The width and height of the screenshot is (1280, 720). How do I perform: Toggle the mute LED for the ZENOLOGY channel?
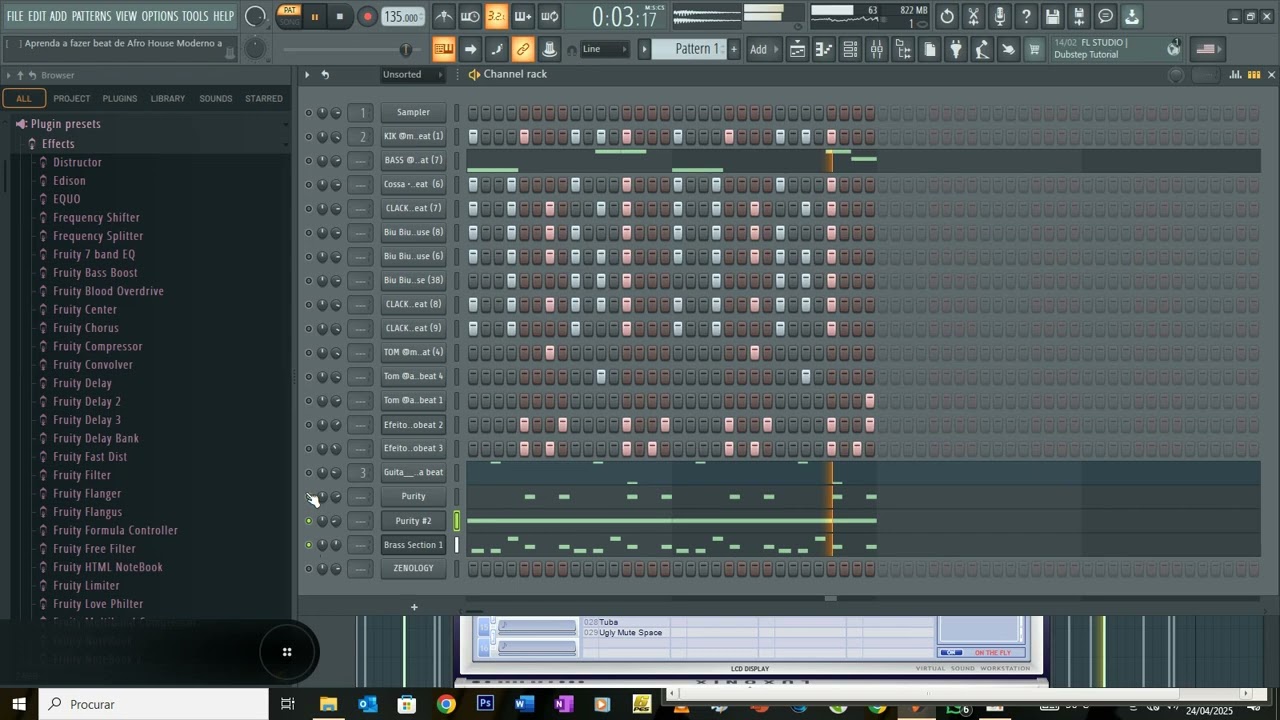309,569
